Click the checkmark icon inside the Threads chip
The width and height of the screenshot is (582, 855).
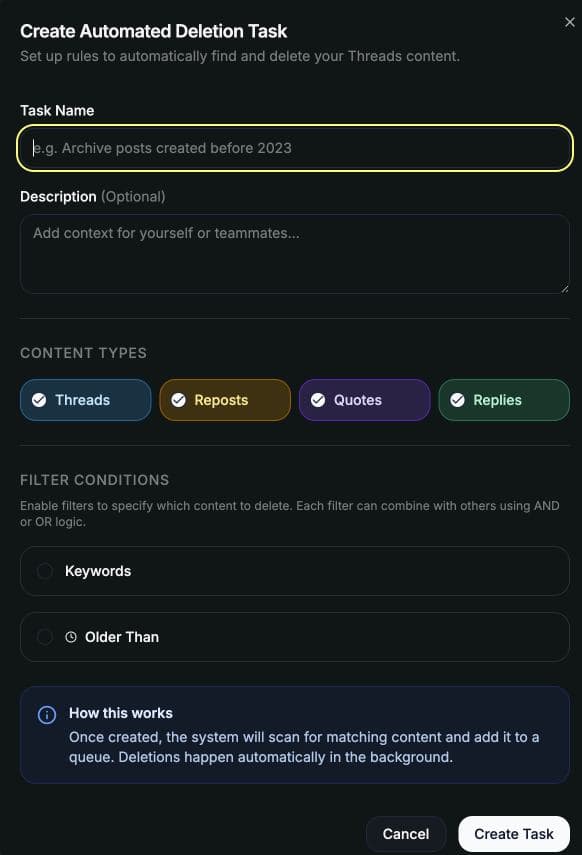pos(39,399)
